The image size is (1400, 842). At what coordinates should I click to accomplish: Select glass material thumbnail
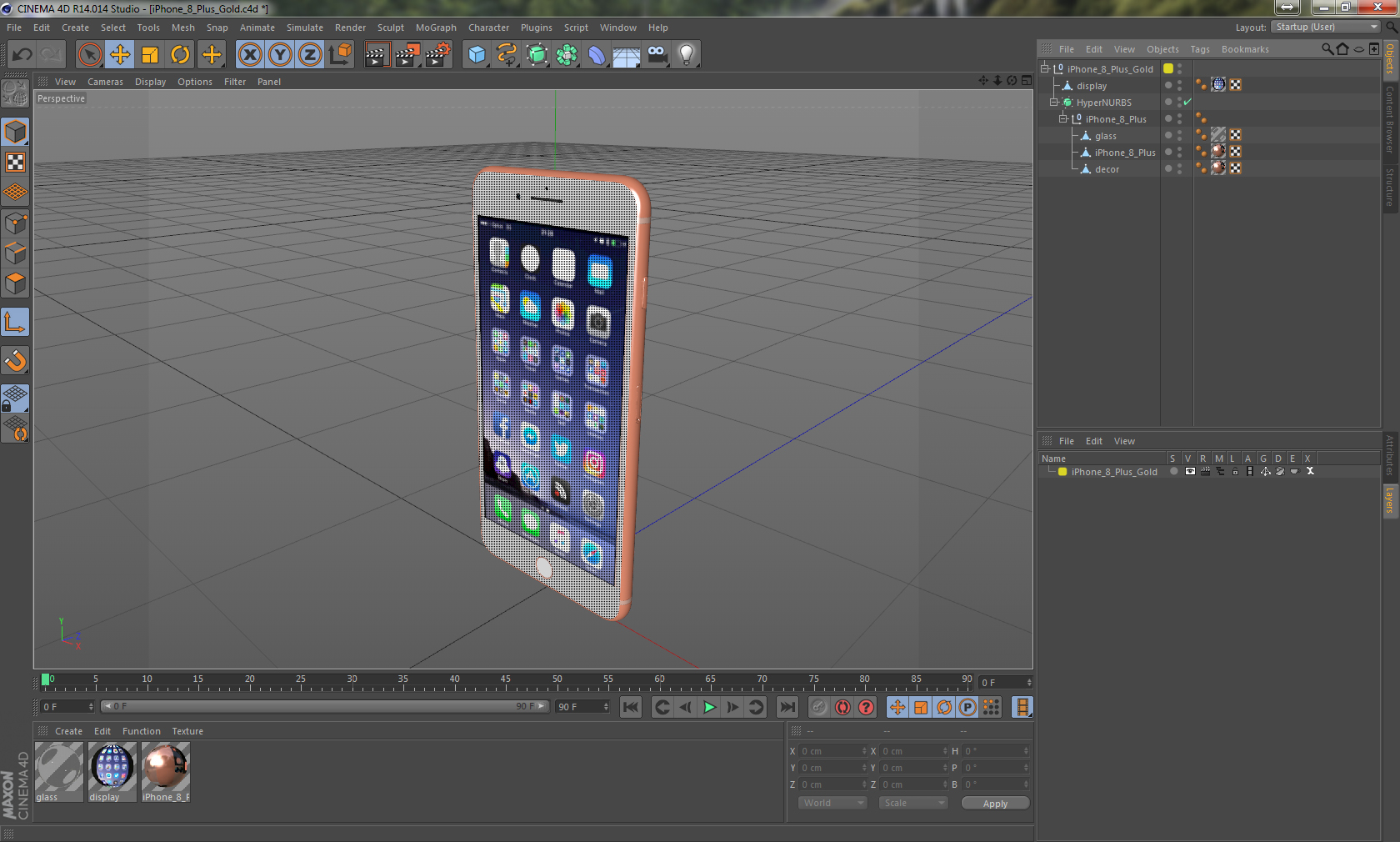(59, 771)
